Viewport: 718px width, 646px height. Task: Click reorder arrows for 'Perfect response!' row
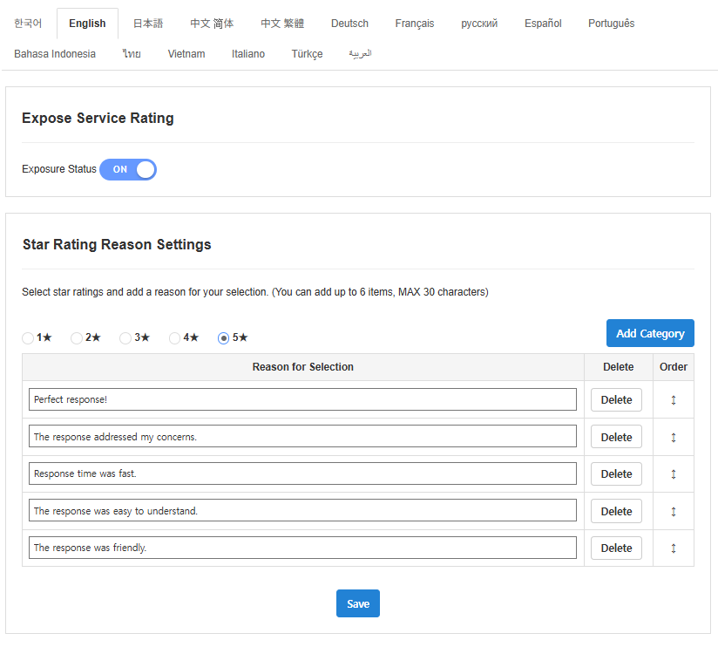[673, 400]
